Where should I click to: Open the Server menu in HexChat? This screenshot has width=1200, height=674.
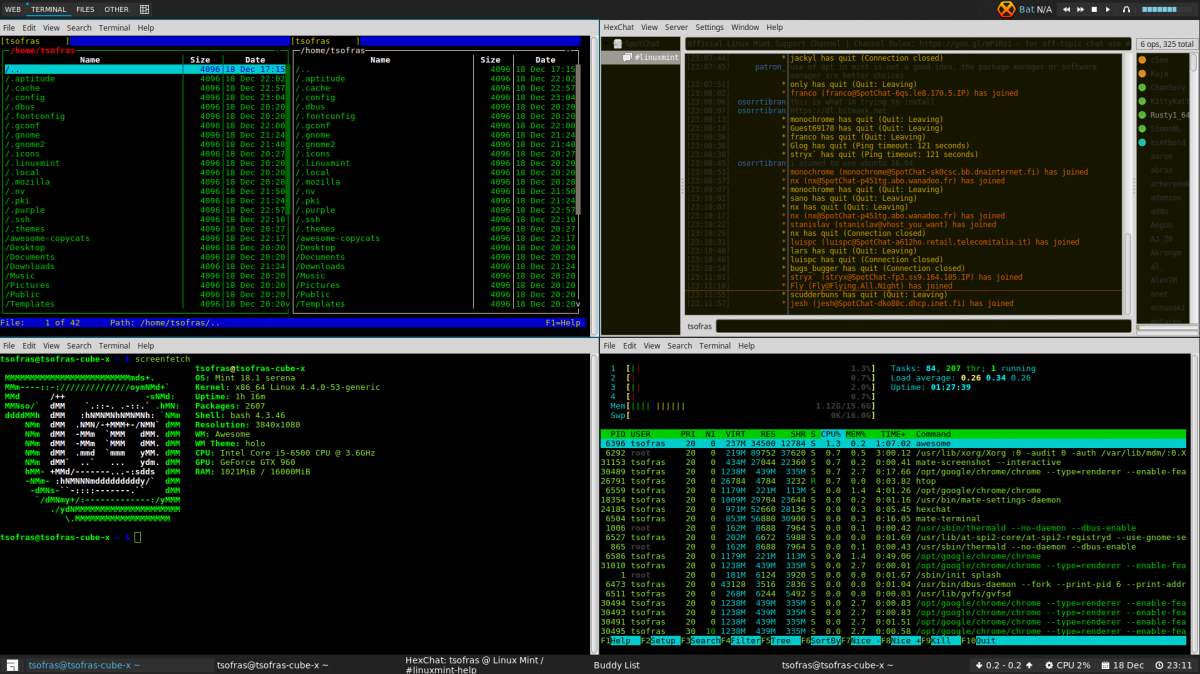click(x=676, y=28)
